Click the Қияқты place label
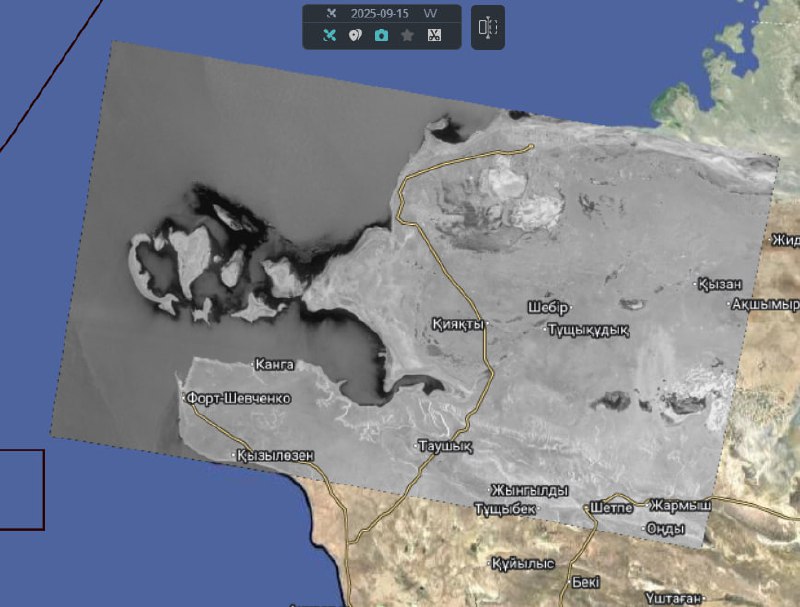This screenshot has width=800, height=607. pyautogui.click(x=458, y=324)
